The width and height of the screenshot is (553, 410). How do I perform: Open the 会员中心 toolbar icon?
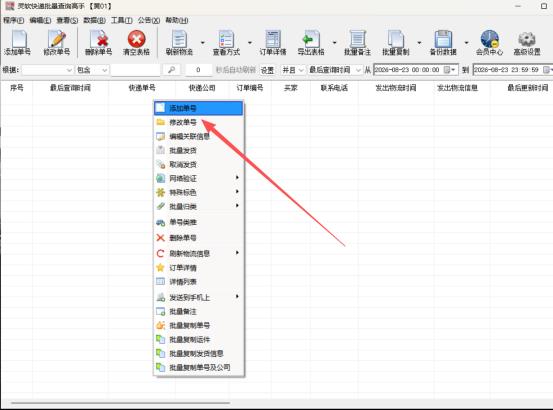489,43
